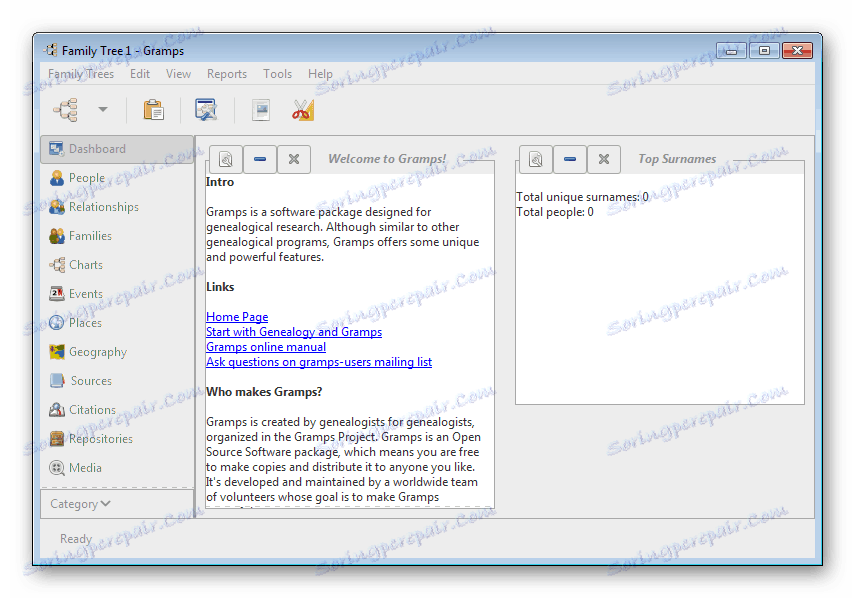Open the Edit menu
The width and height of the screenshot is (855, 598).
pyautogui.click(x=140, y=74)
